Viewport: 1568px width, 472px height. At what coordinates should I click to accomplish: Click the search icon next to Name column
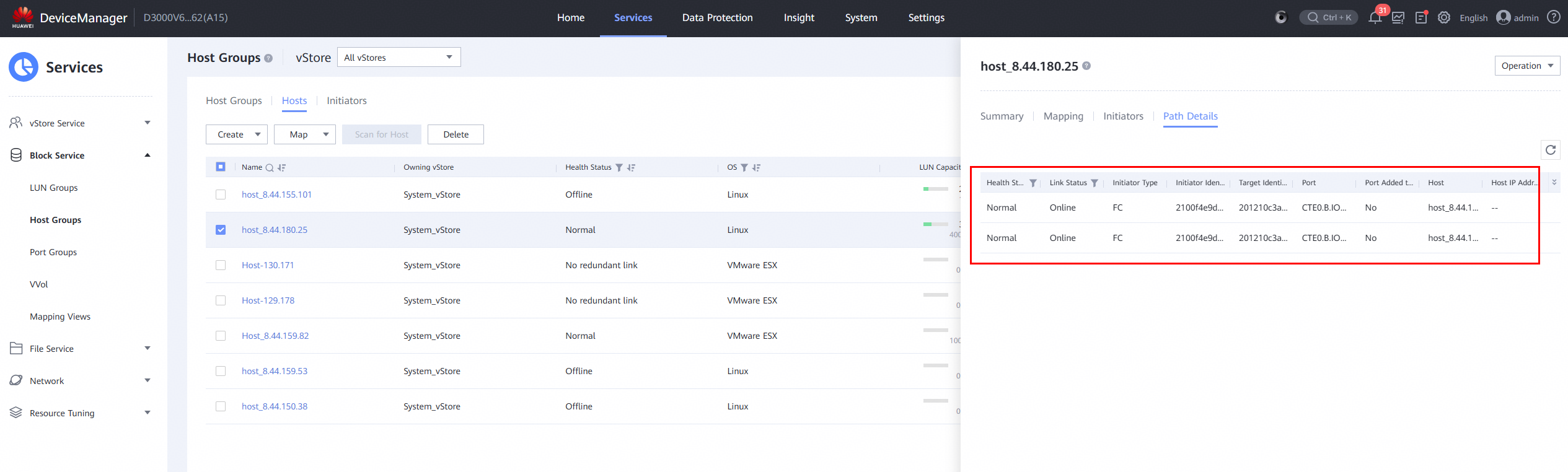pyautogui.click(x=270, y=168)
